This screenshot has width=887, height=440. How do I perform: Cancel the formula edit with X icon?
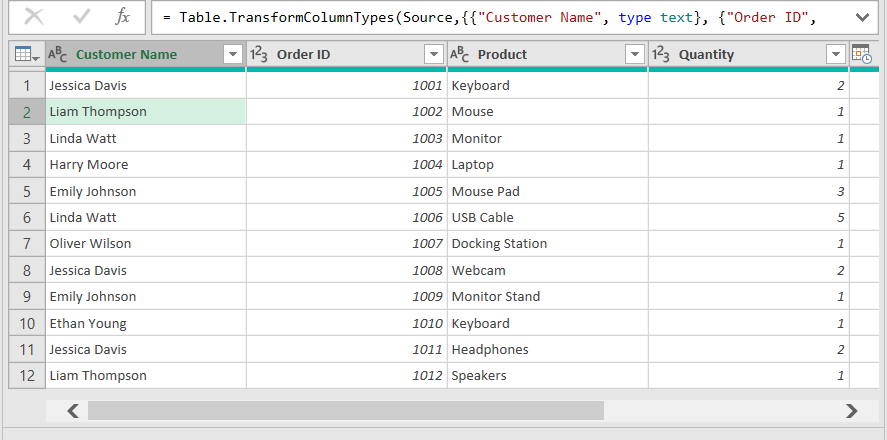(x=34, y=17)
